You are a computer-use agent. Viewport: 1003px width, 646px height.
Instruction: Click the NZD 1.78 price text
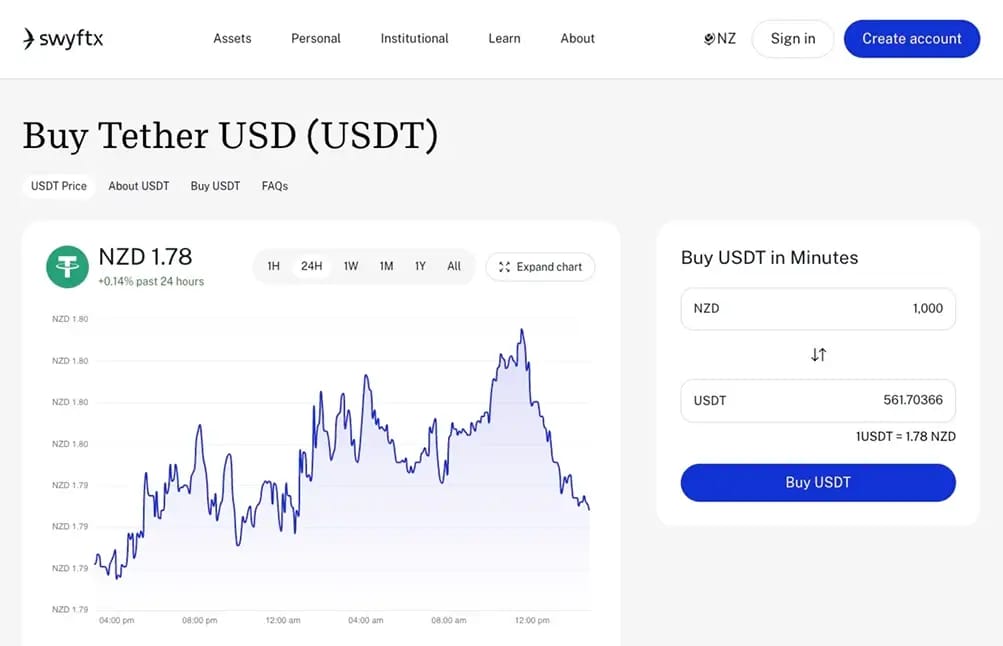point(145,256)
